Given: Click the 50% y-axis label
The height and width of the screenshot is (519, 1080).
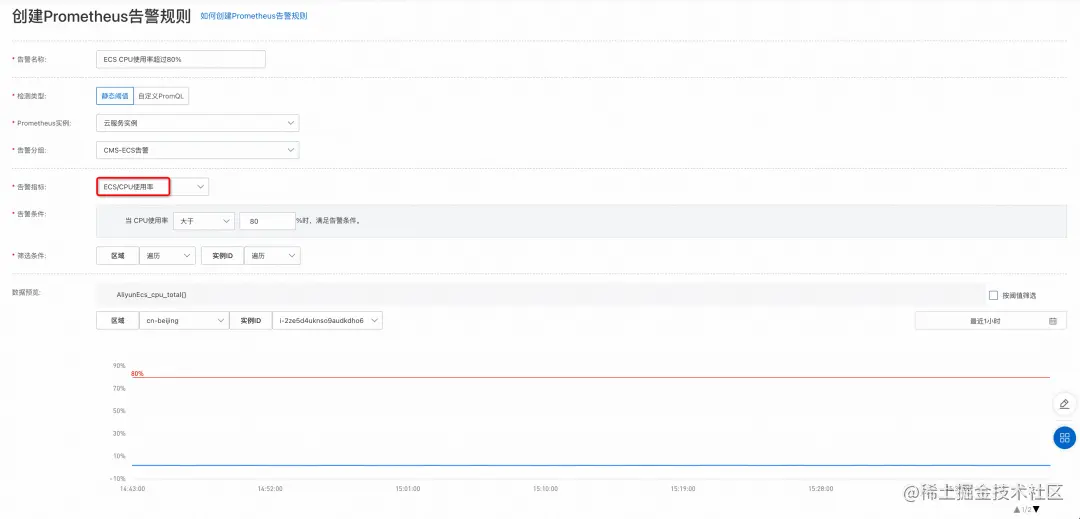Looking at the screenshot, I should (118, 411).
